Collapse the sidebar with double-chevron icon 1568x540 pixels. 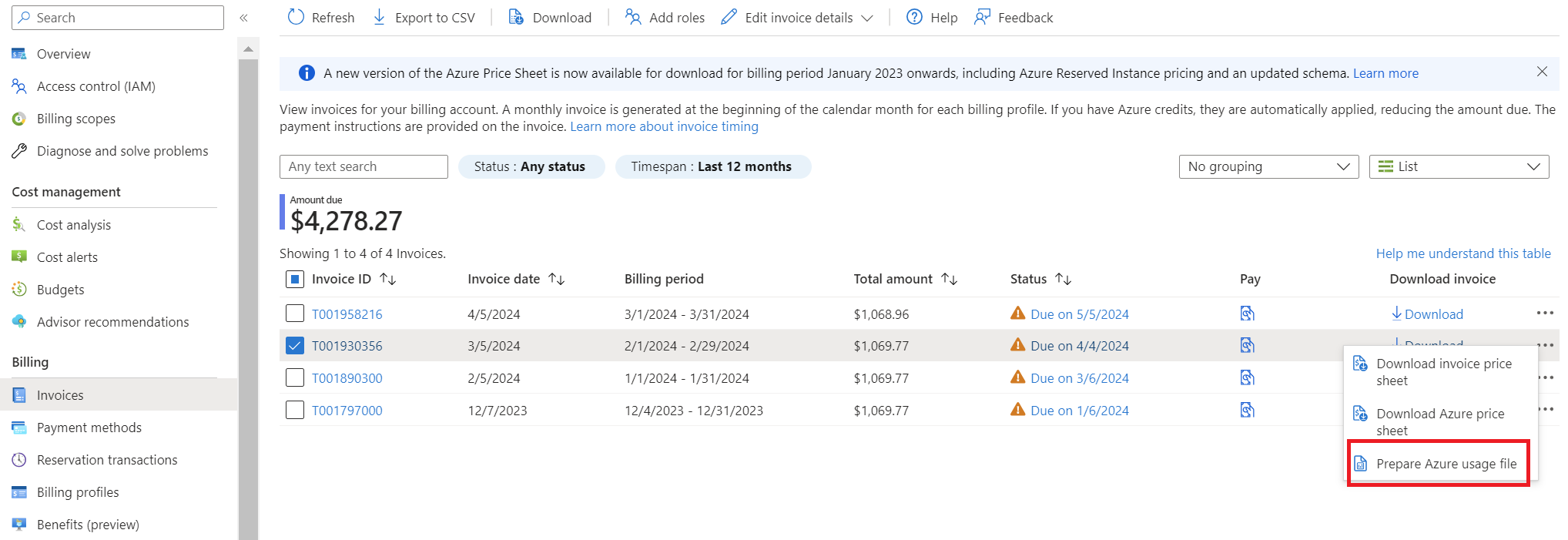[x=243, y=18]
